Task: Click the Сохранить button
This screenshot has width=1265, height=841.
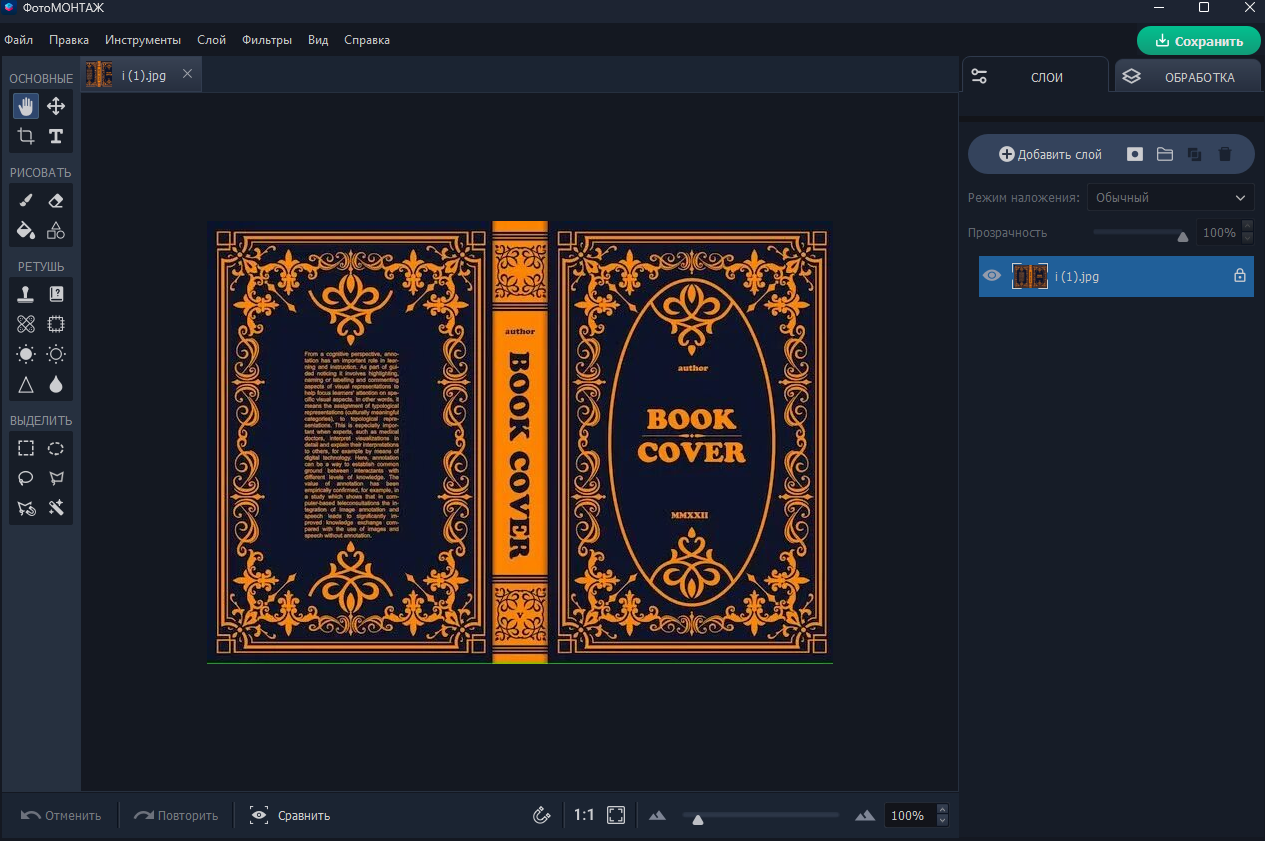Action: click(x=1199, y=41)
